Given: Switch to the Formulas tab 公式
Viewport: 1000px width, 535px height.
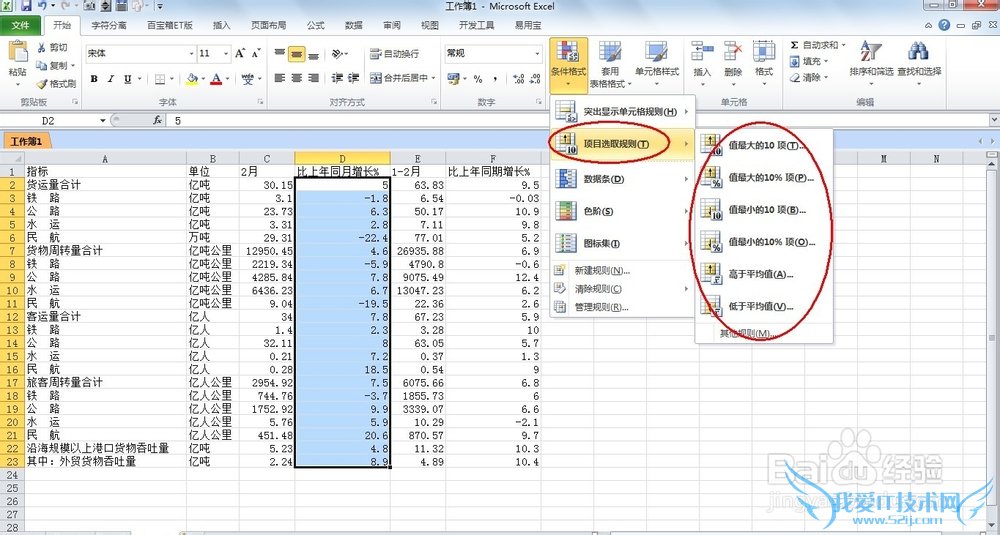Looking at the screenshot, I should pyautogui.click(x=316, y=26).
